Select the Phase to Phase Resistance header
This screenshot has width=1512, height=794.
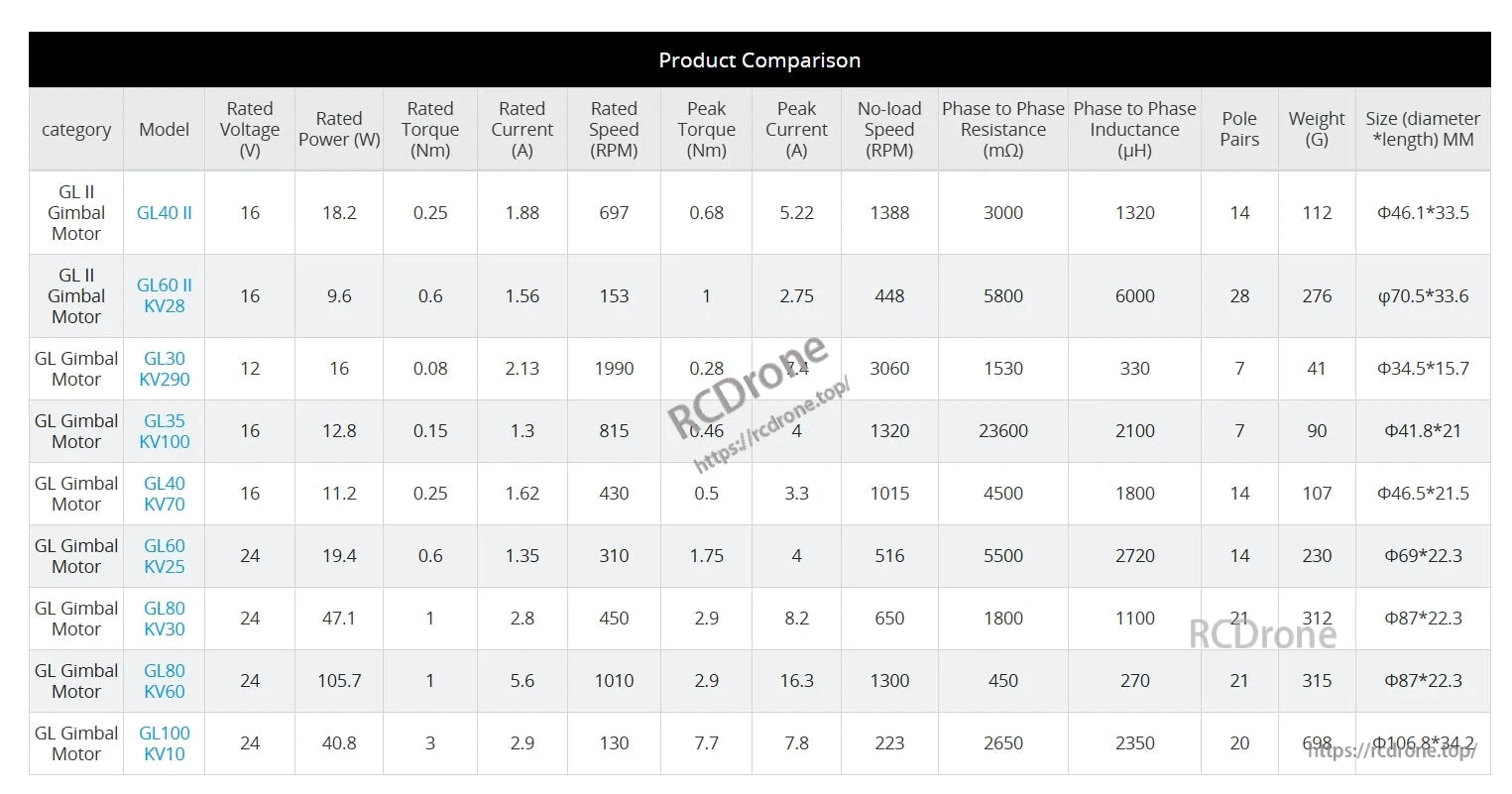1002,130
